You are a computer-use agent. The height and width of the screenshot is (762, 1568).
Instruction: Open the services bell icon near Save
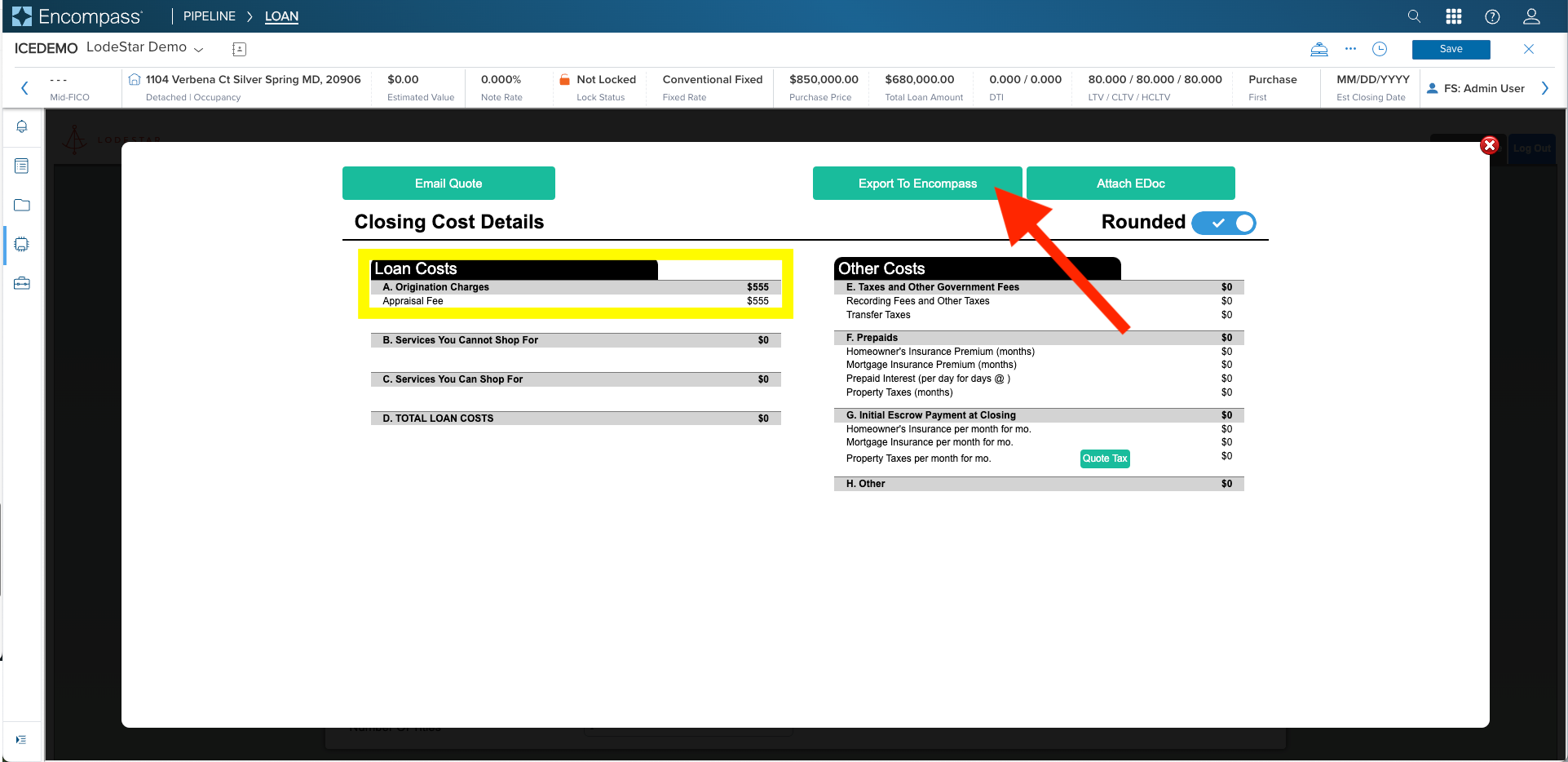1319,49
